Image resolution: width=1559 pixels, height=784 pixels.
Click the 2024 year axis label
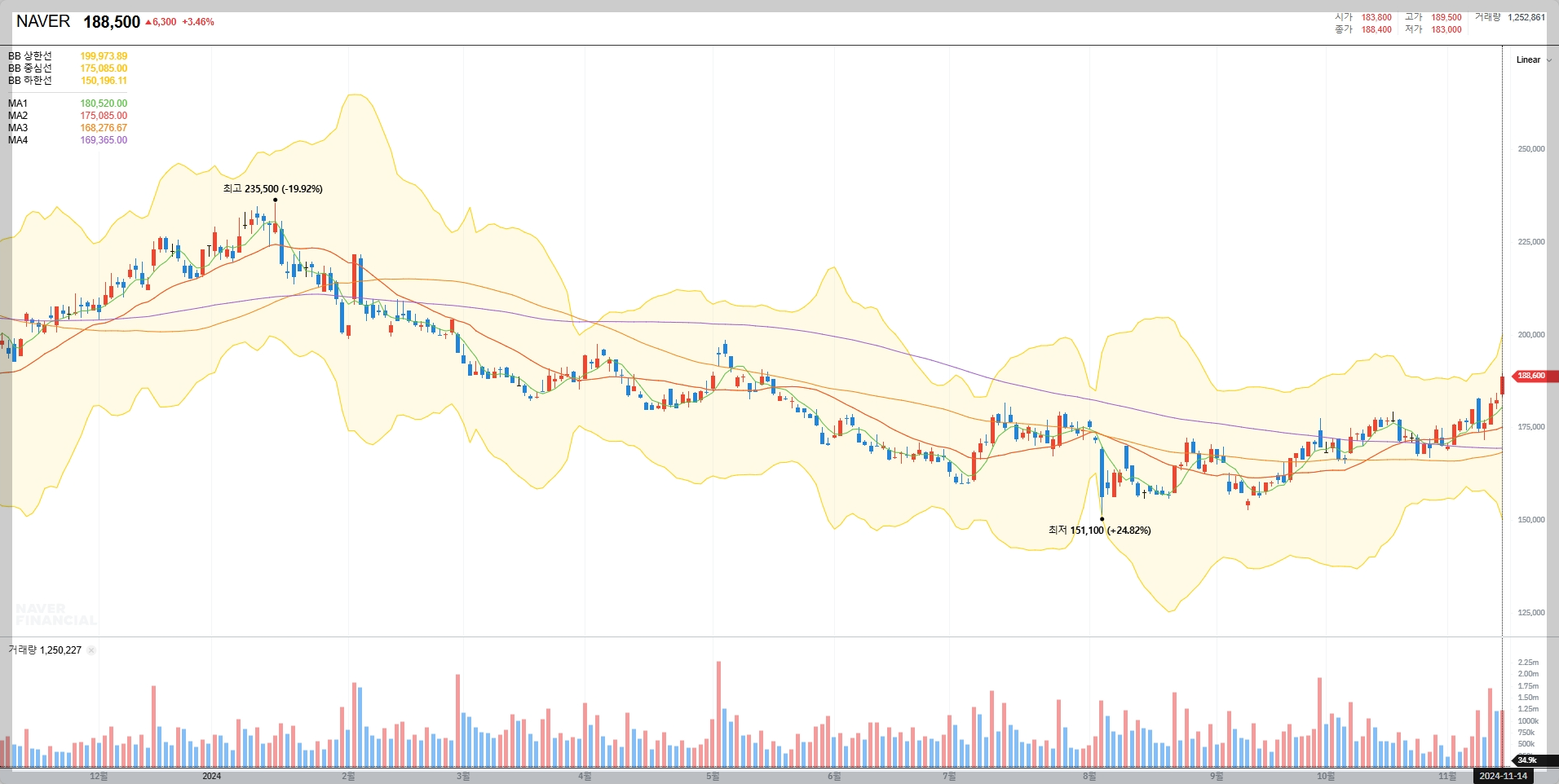(x=211, y=777)
